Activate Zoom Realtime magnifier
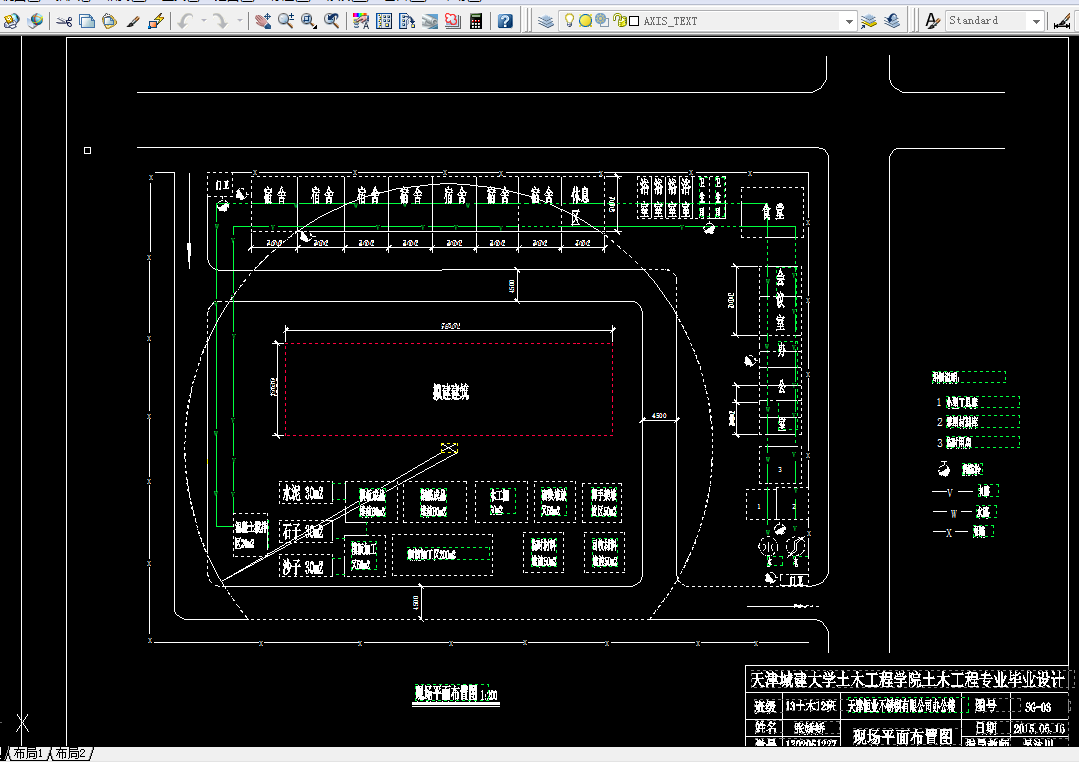The image size is (1079, 762). tap(286, 21)
